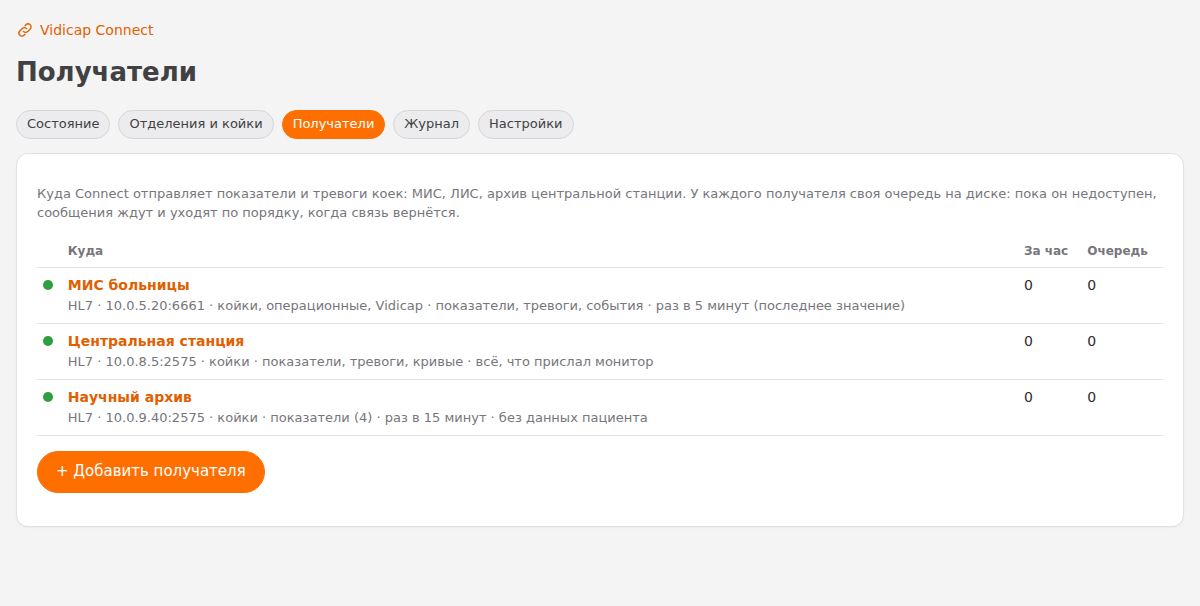The height and width of the screenshot is (606, 1200).
Task: Click the HL7 10.0.5.20:6661 details line
Action: click(x=486, y=306)
